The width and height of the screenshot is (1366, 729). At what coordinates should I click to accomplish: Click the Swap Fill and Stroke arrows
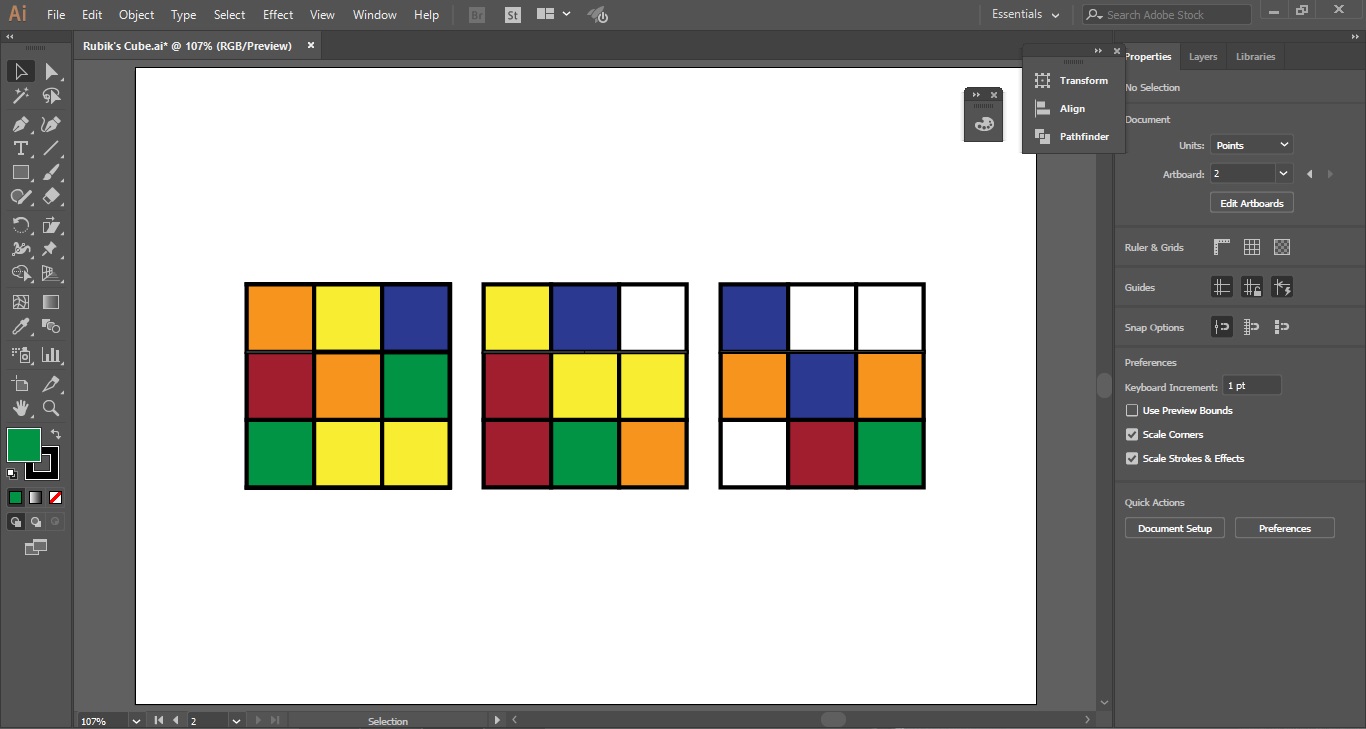56,434
